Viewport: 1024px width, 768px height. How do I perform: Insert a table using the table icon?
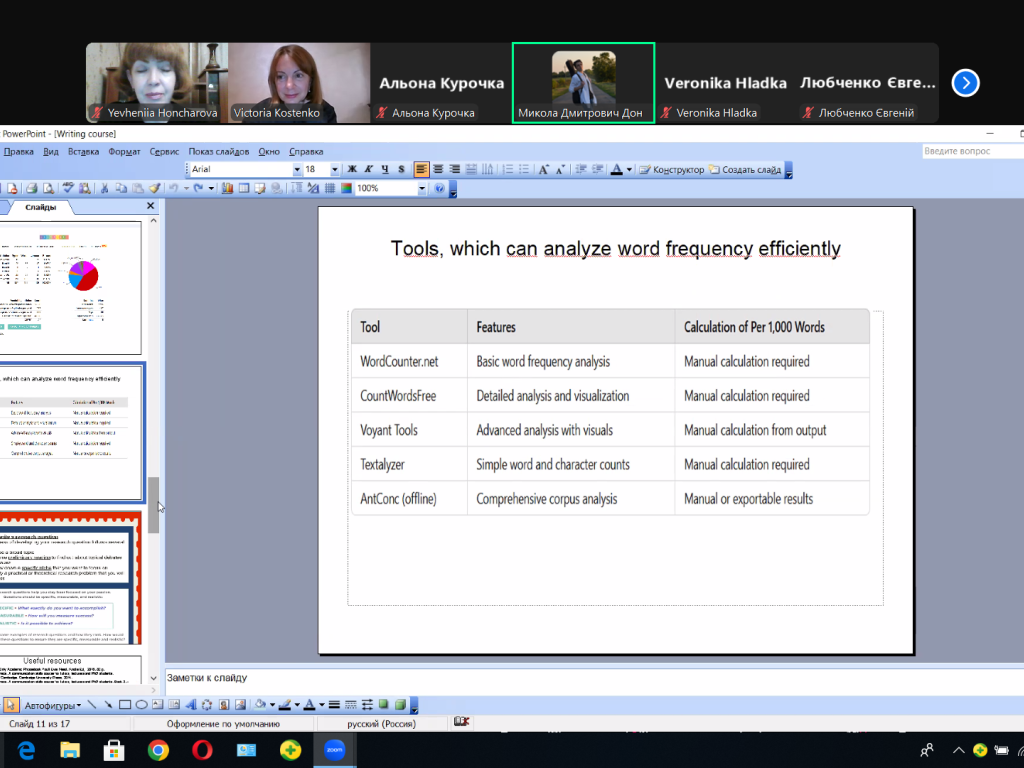pyautogui.click(x=244, y=189)
